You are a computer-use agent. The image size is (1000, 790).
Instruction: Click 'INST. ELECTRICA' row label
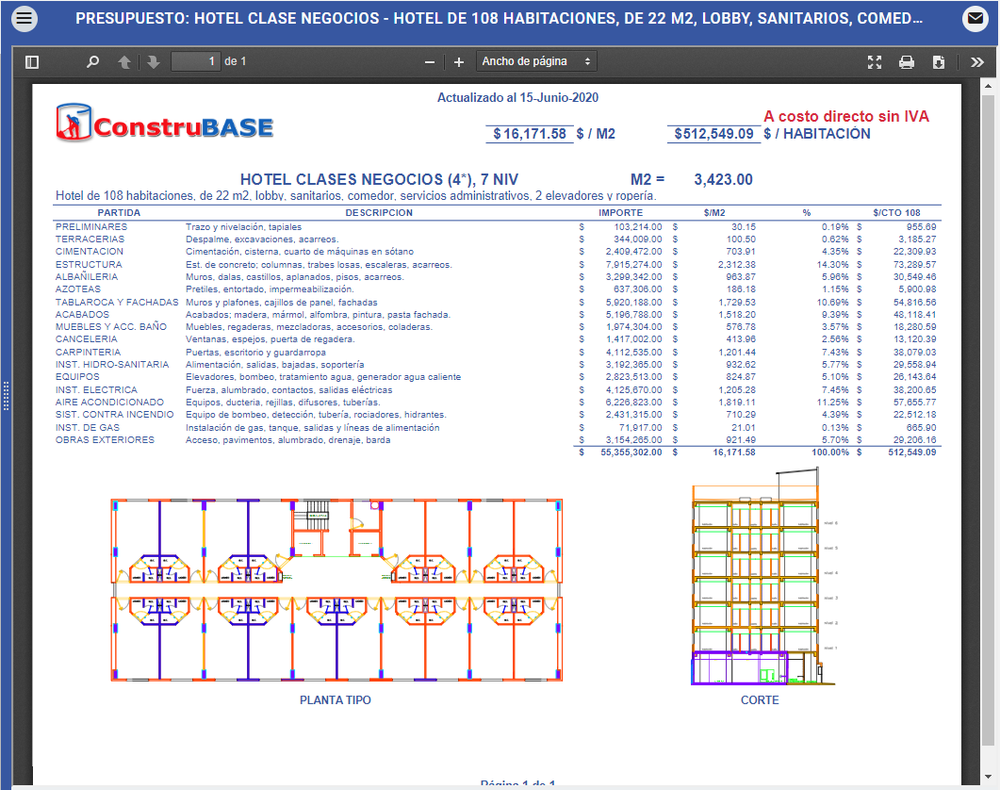96,390
